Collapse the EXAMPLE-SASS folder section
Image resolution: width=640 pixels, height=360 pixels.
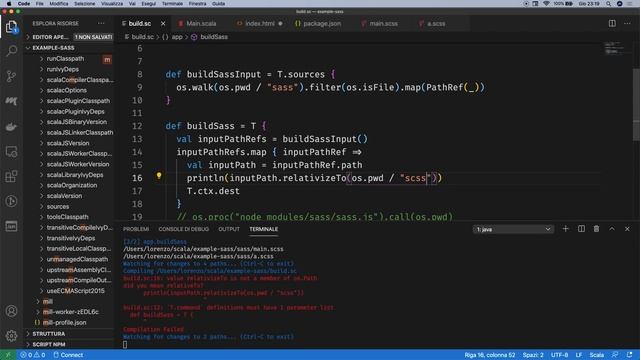click(x=69, y=48)
